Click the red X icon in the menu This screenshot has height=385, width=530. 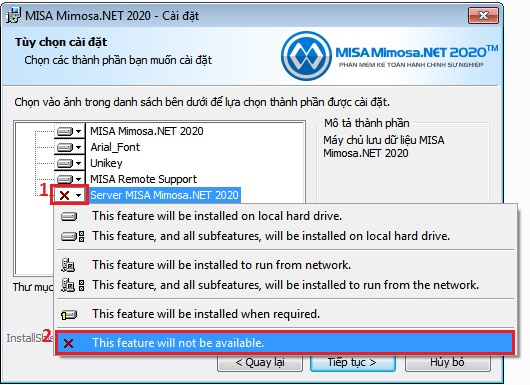[68, 343]
